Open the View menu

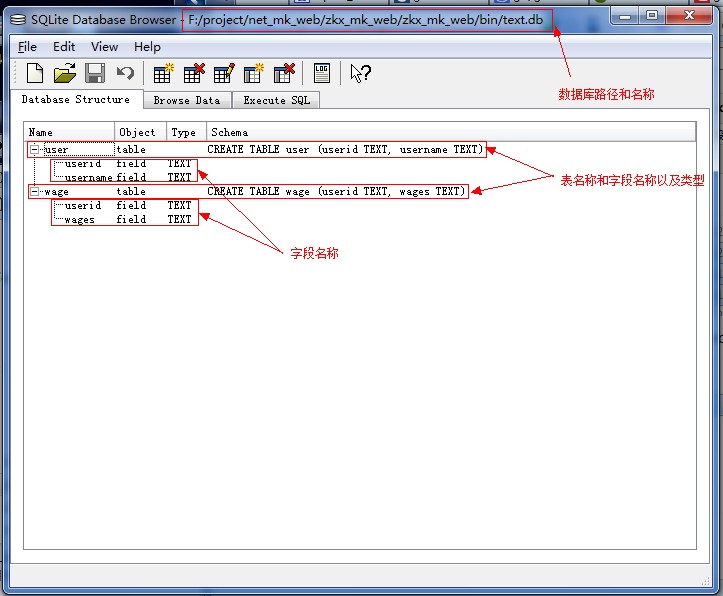point(104,47)
